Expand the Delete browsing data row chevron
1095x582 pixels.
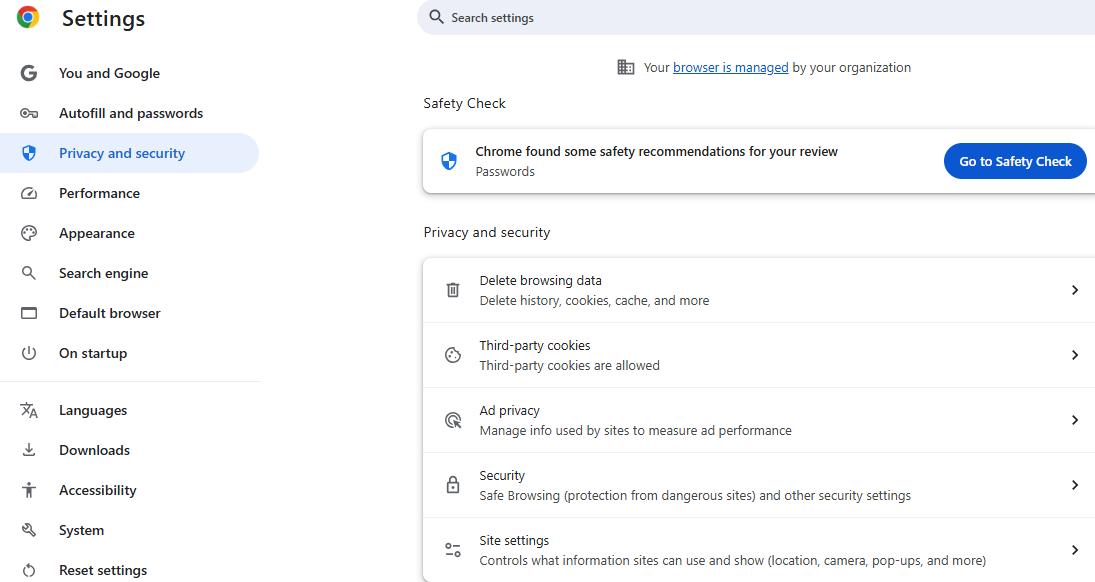point(1075,290)
